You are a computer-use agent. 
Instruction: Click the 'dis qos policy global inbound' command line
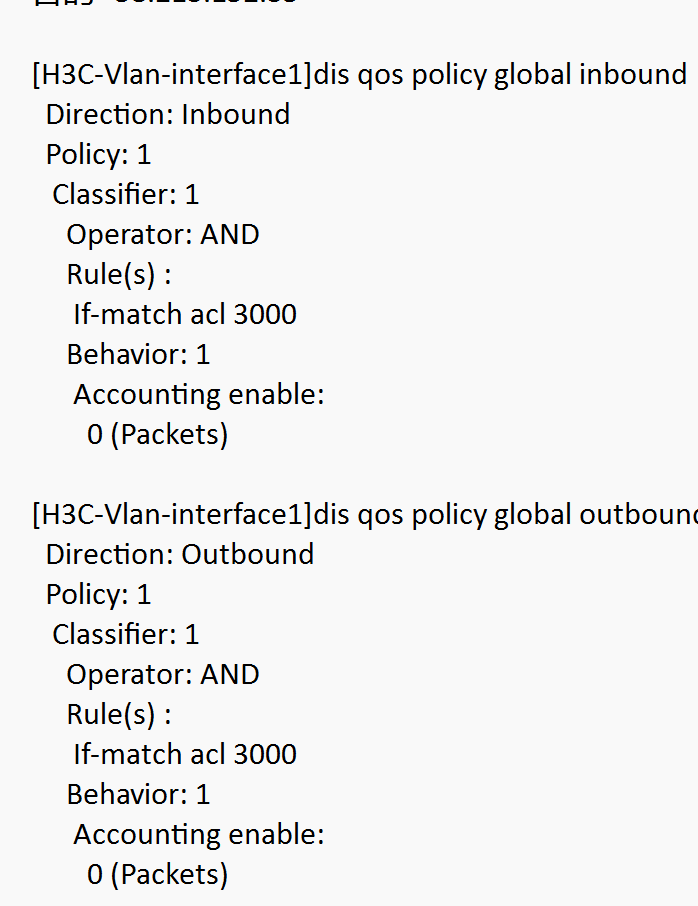(x=360, y=75)
